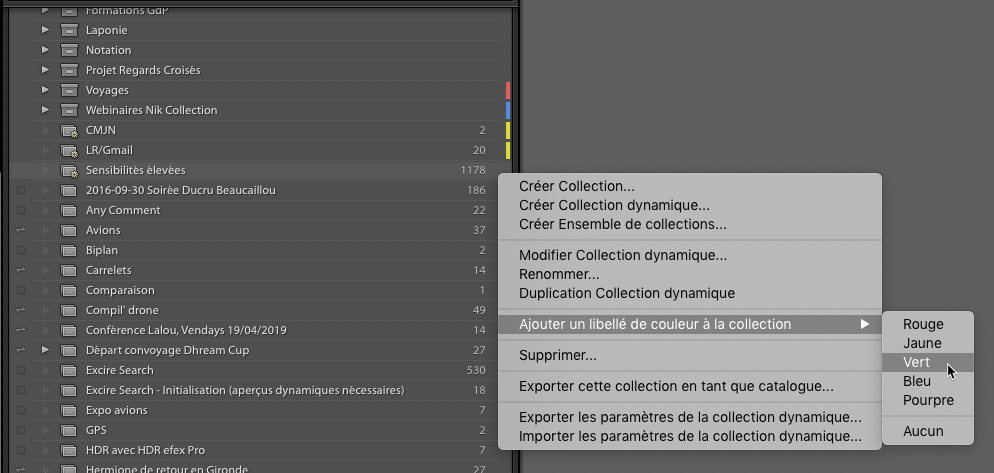Click the Départ convoyage Dhream Cup icon
994x473 pixels.
coord(68,350)
